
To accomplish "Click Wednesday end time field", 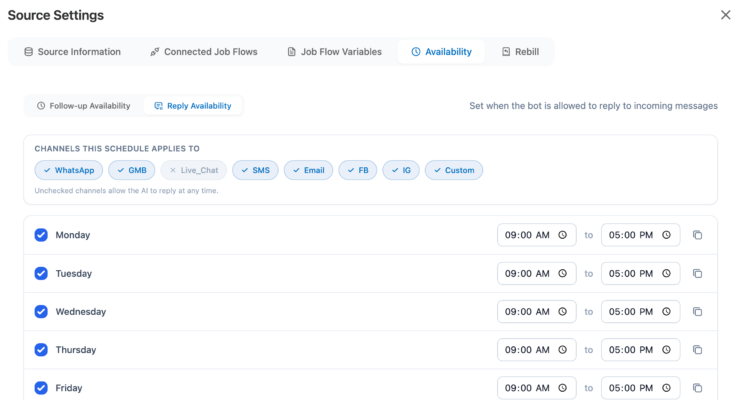I will pyautogui.click(x=630, y=312).
